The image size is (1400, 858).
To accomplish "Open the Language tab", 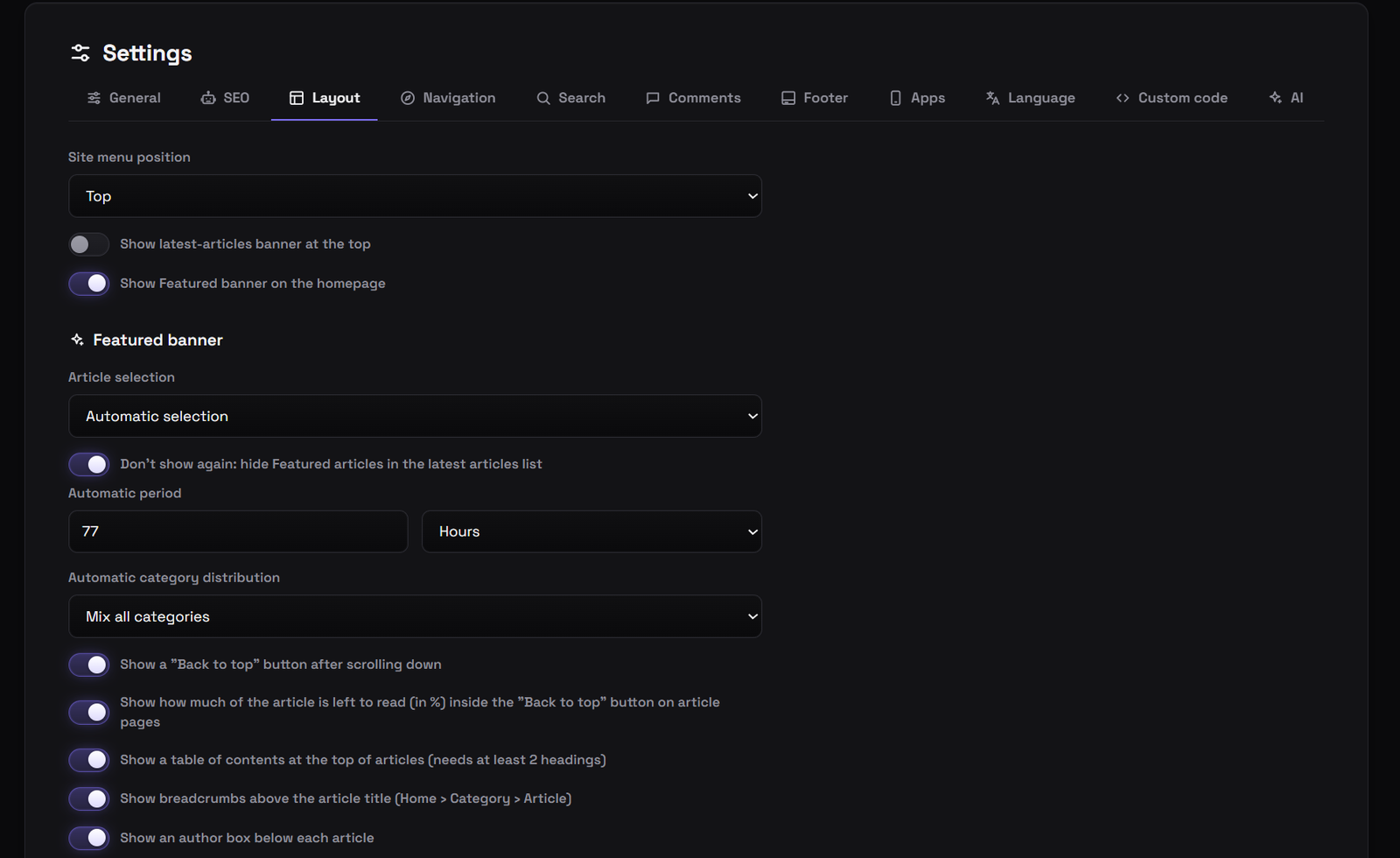I will pyautogui.click(x=1031, y=98).
